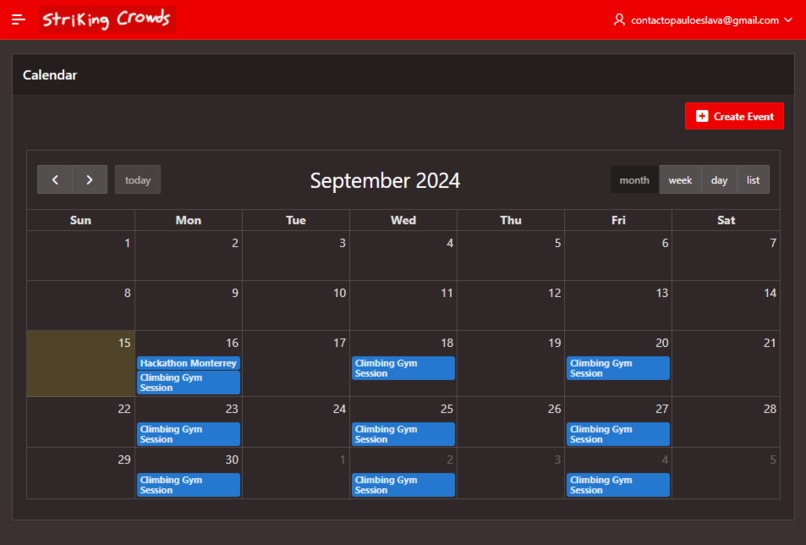Viewport: 806px width, 545px height.
Task: Switch to week view
Action: (680, 180)
